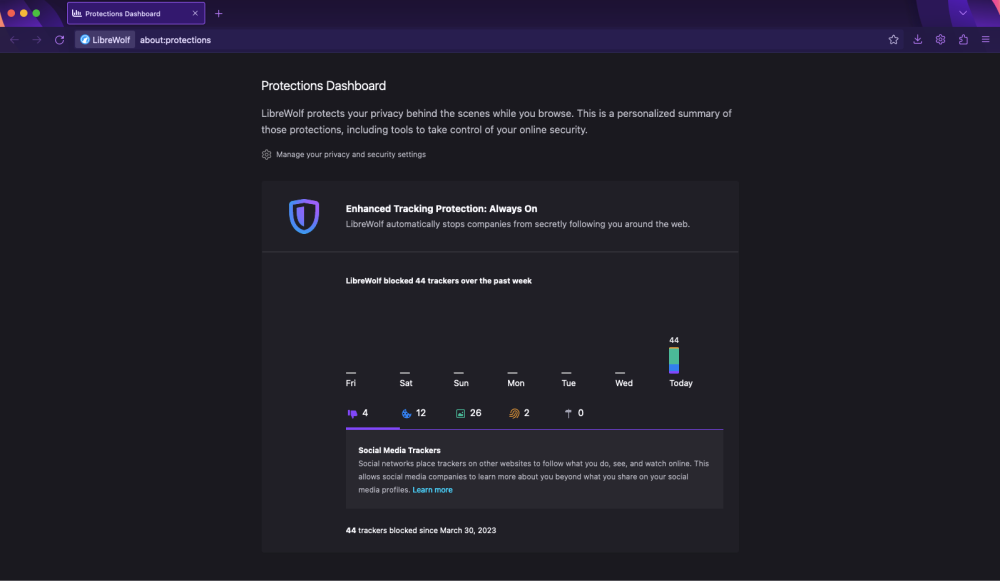Select the tracking content tab showing 26

click(469, 413)
